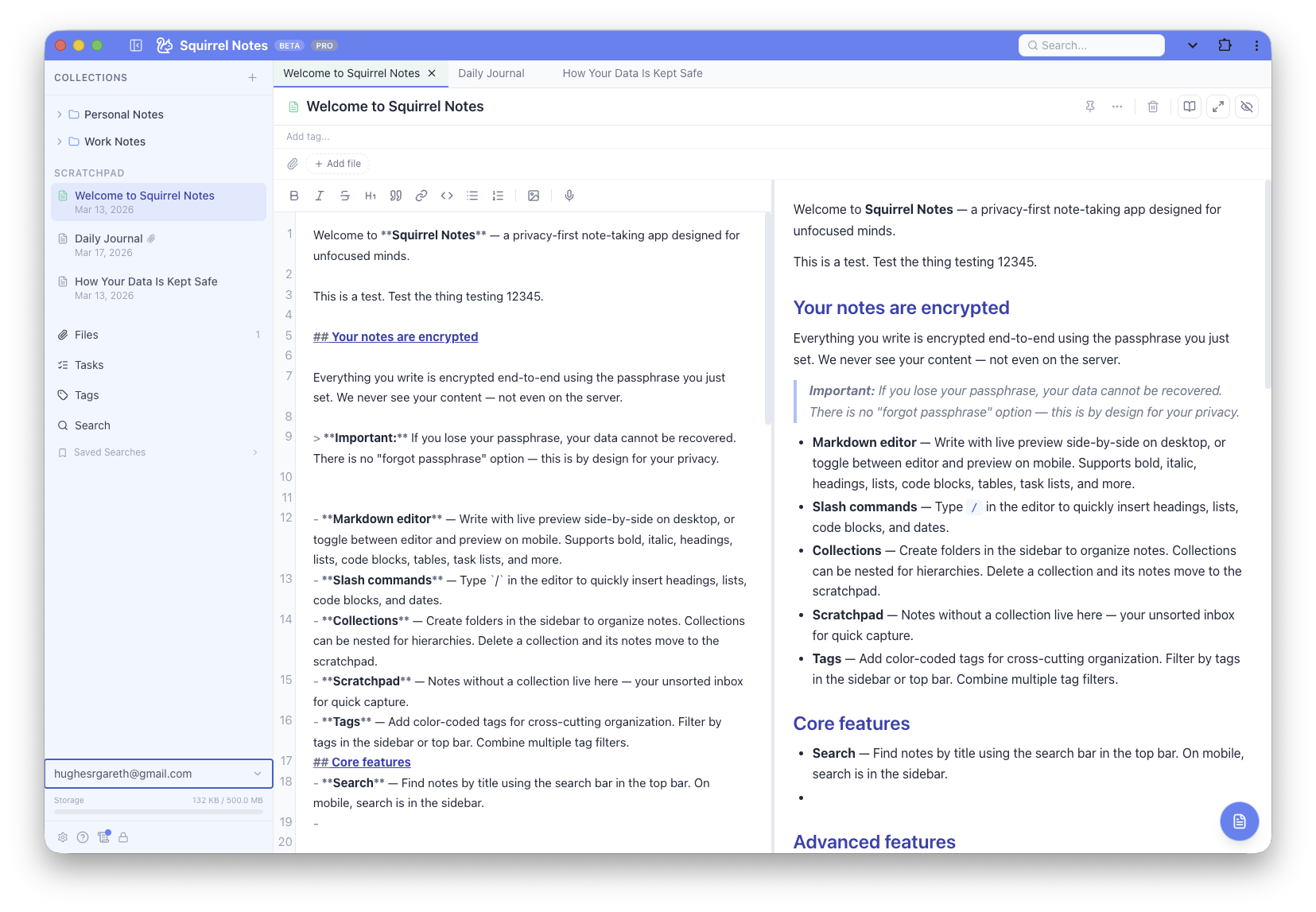Expand Saved Searches in the sidebar

click(x=254, y=452)
